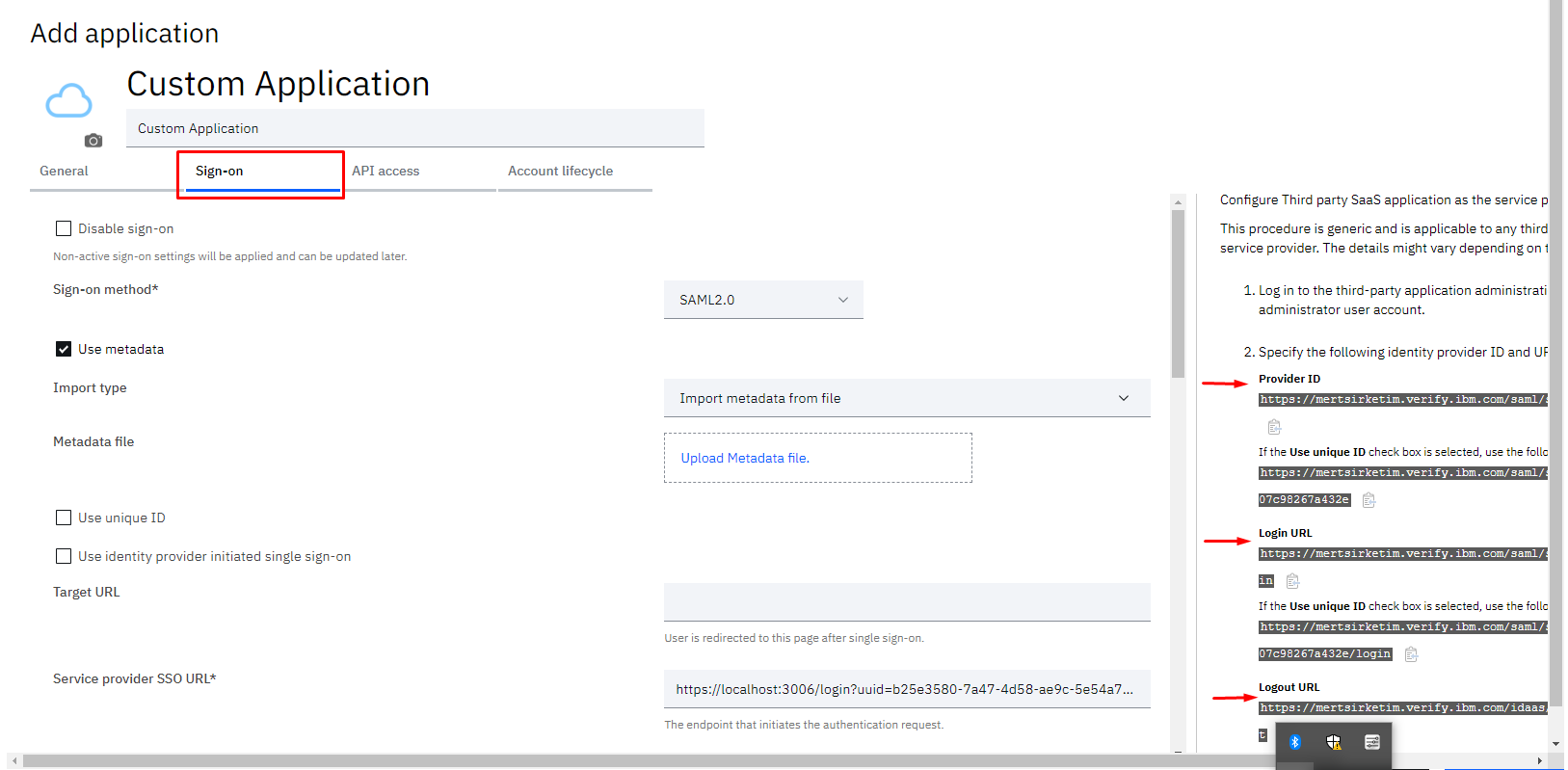This screenshot has height=770, width=1568.
Task: Click the Login URL heading
Action: 1286,533
